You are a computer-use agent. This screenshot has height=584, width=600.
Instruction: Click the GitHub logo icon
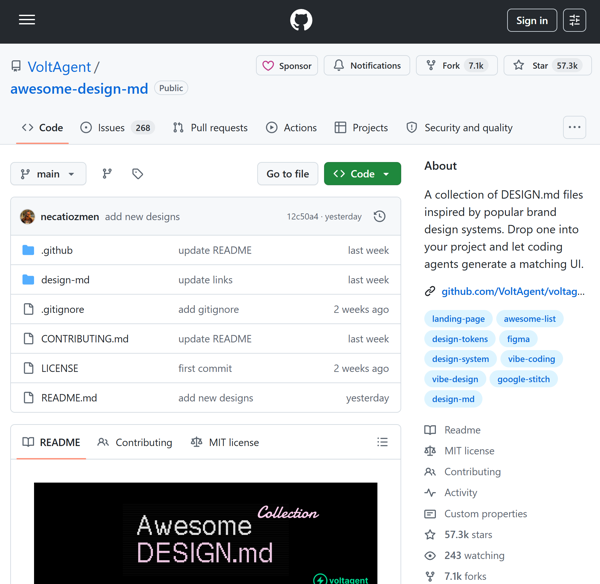(300, 20)
